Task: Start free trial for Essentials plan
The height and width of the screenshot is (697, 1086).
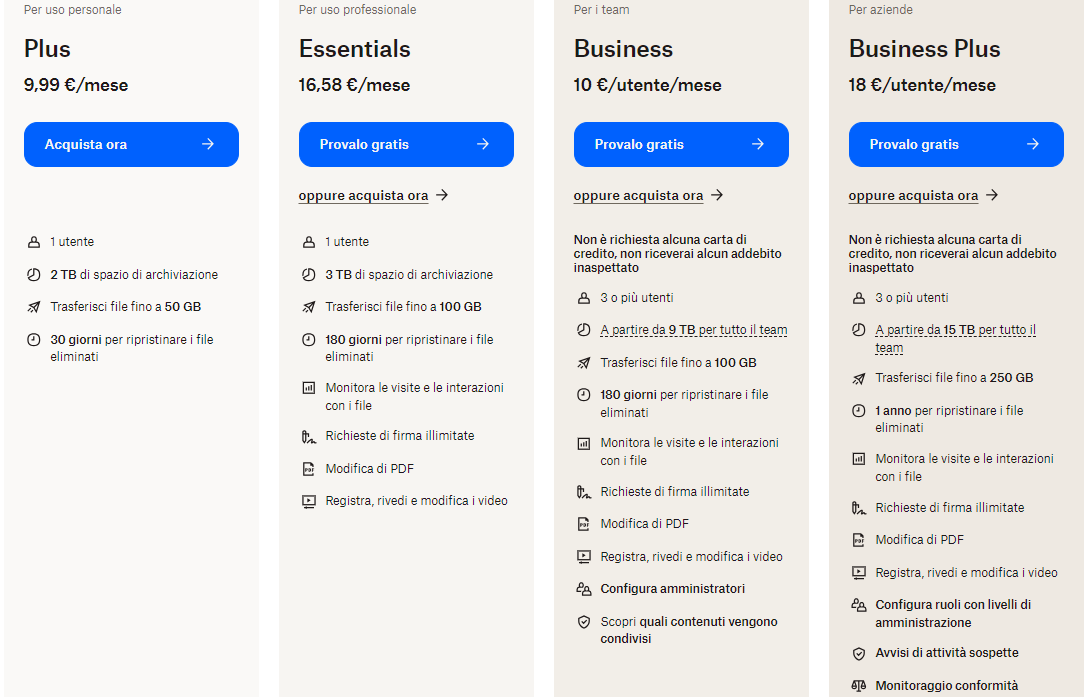Action: 406,144
